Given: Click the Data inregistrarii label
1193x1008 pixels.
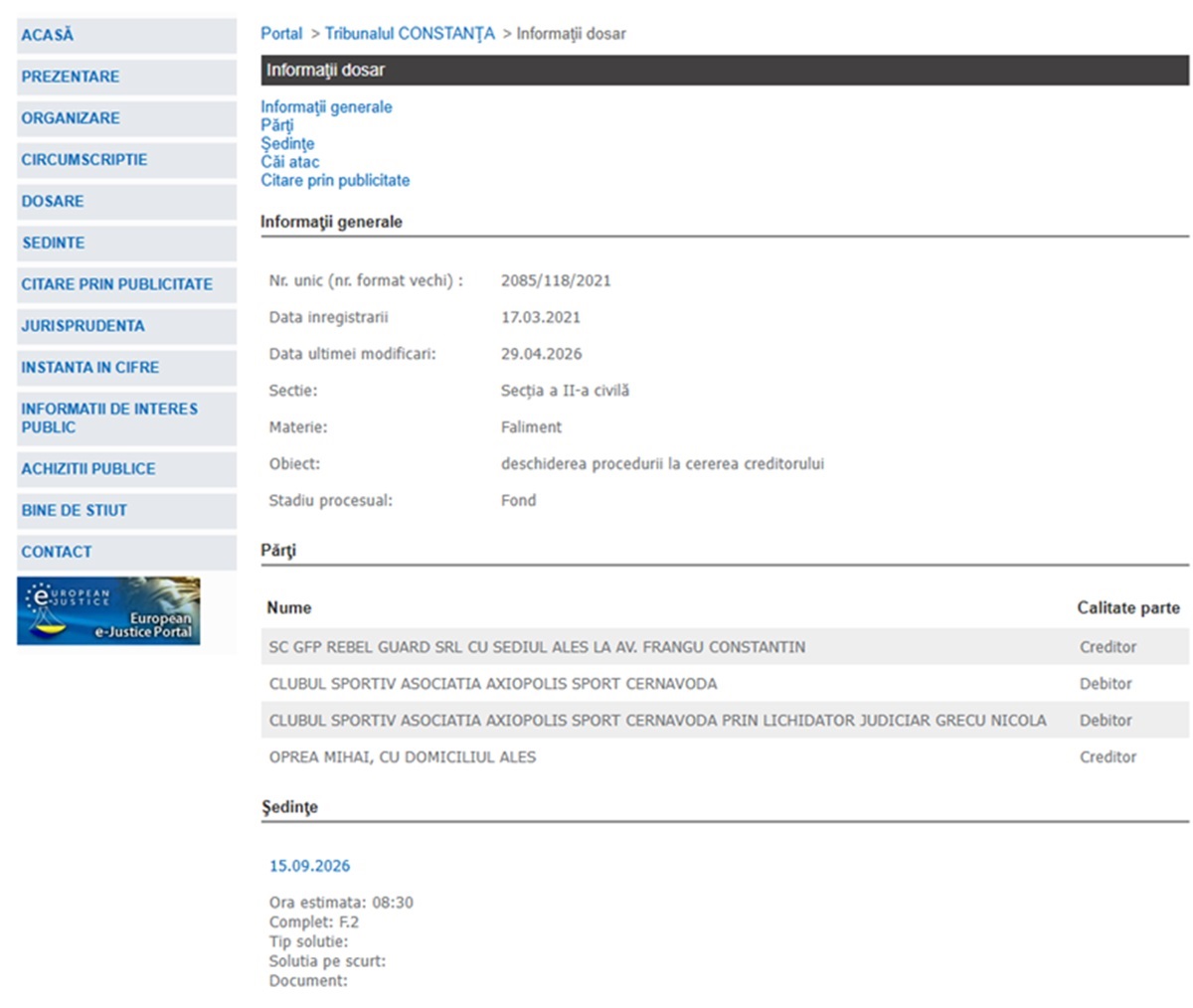Looking at the screenshot, I should (329, 317).
